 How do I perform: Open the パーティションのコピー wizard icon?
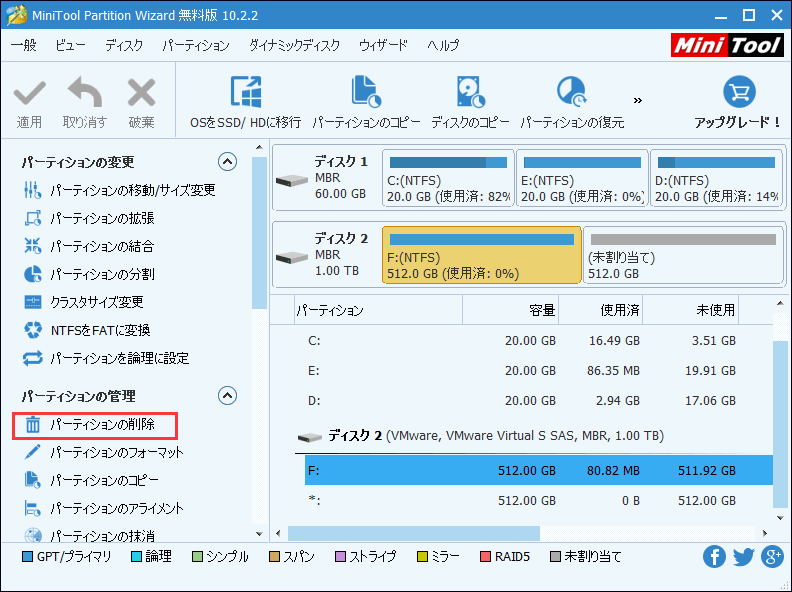click(x=366, y=92)
